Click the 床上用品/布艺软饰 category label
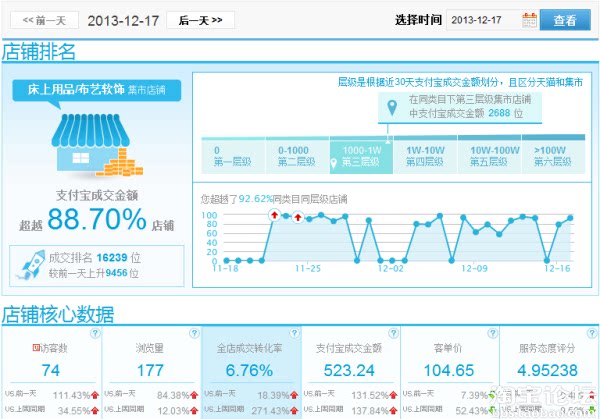Viewport: 600px width, 419px height. pyautogui.click(x=76, y=90)
